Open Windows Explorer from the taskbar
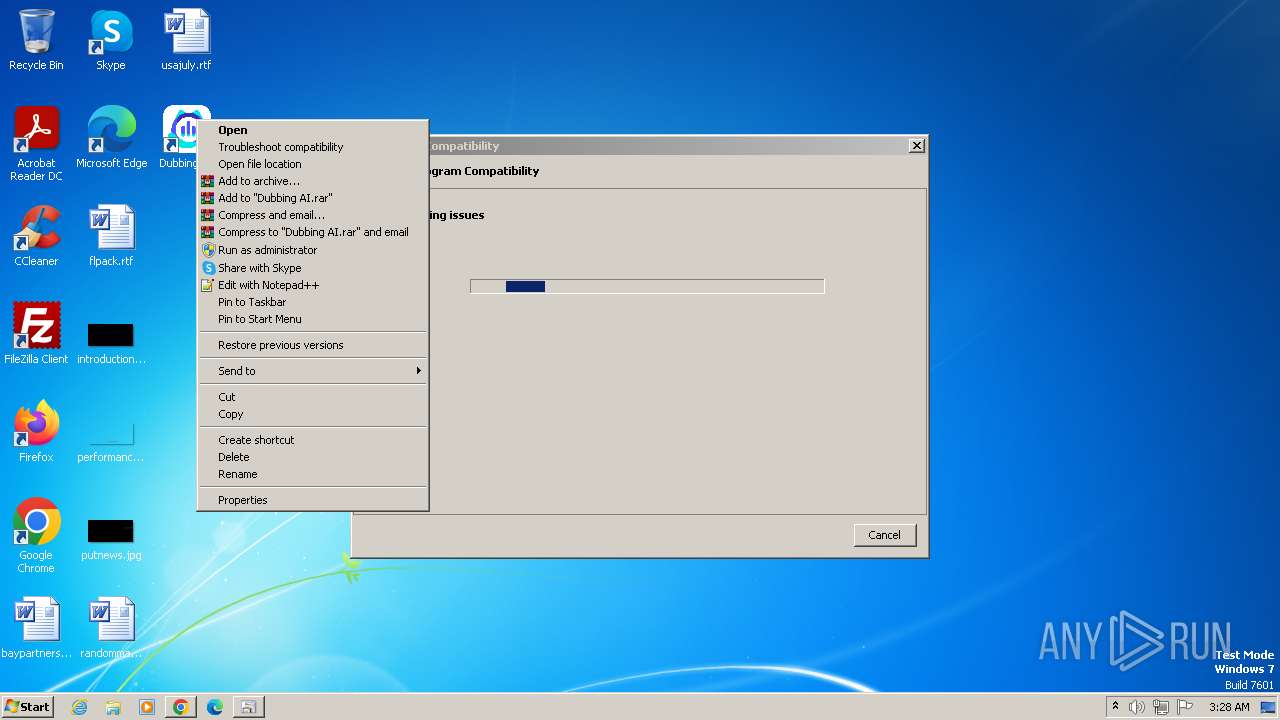Viewport: 1280px width, 720px height. [113, 707]
